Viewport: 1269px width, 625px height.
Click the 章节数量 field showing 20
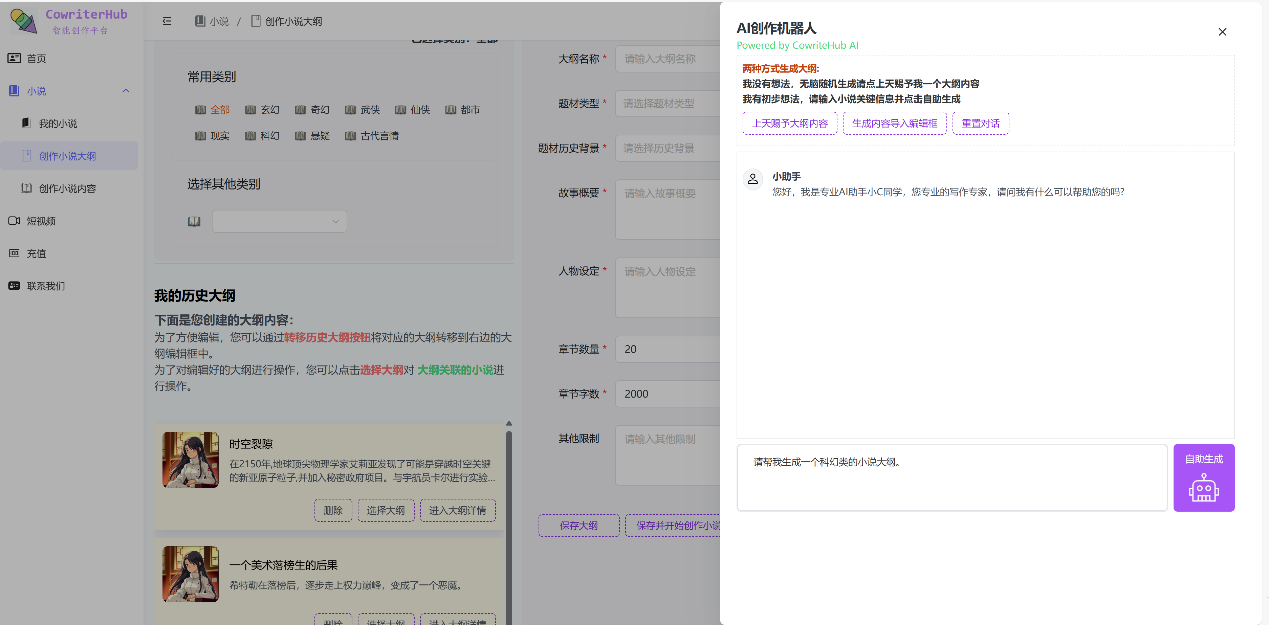[667, 349]
